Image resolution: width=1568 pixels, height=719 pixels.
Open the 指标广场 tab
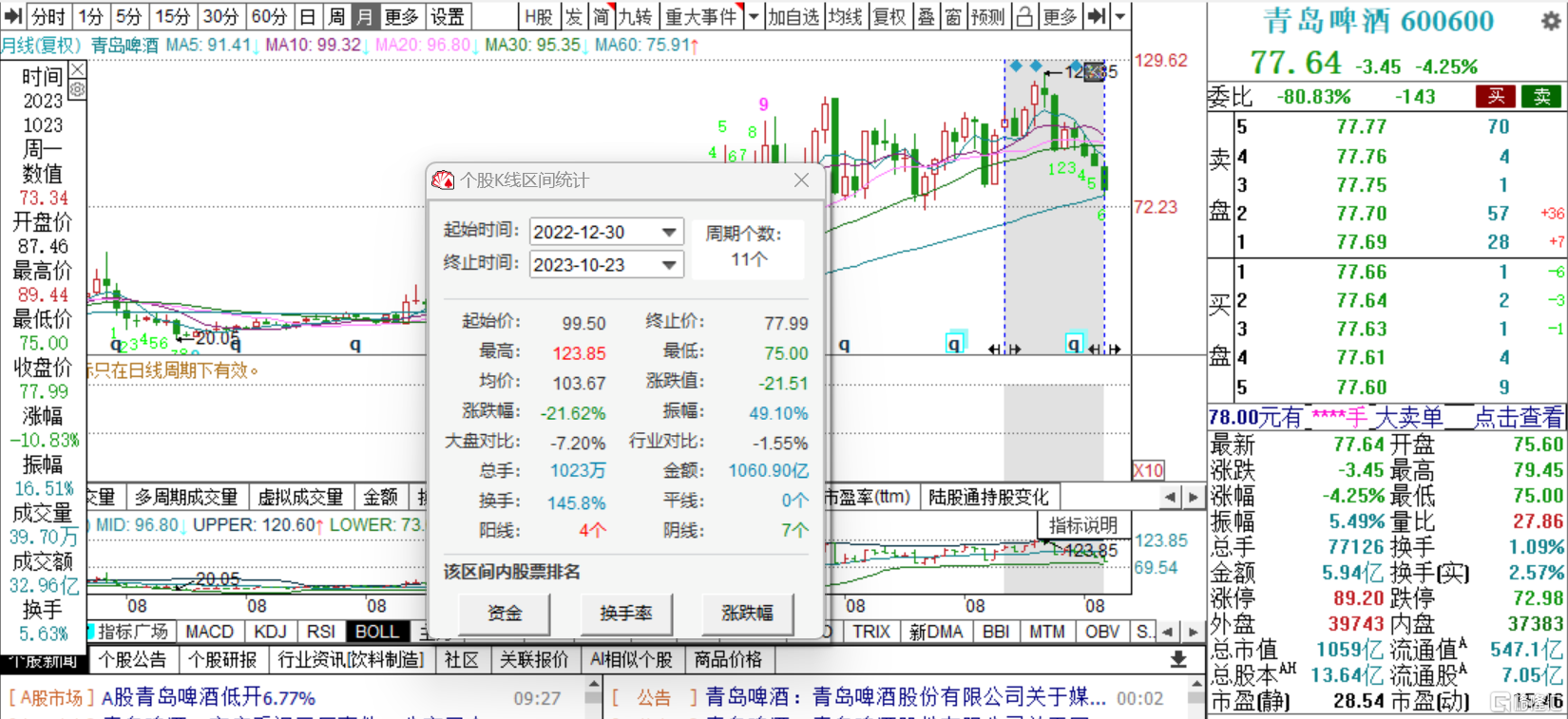pos(133,632)
